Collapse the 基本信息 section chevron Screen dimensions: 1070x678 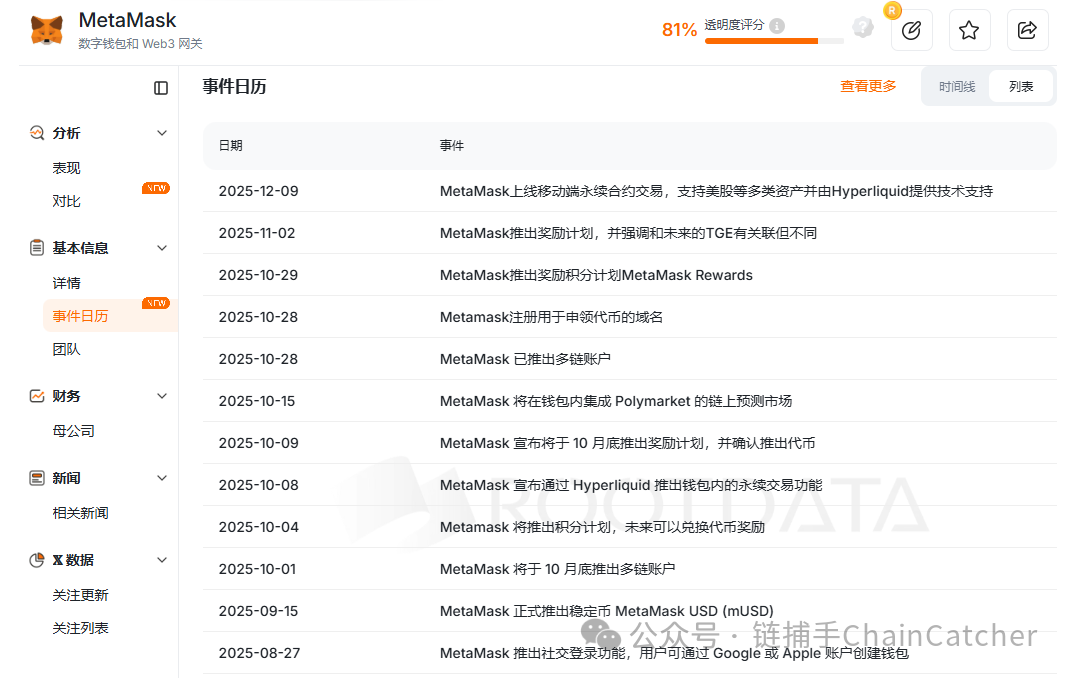[x=161, y=247]
